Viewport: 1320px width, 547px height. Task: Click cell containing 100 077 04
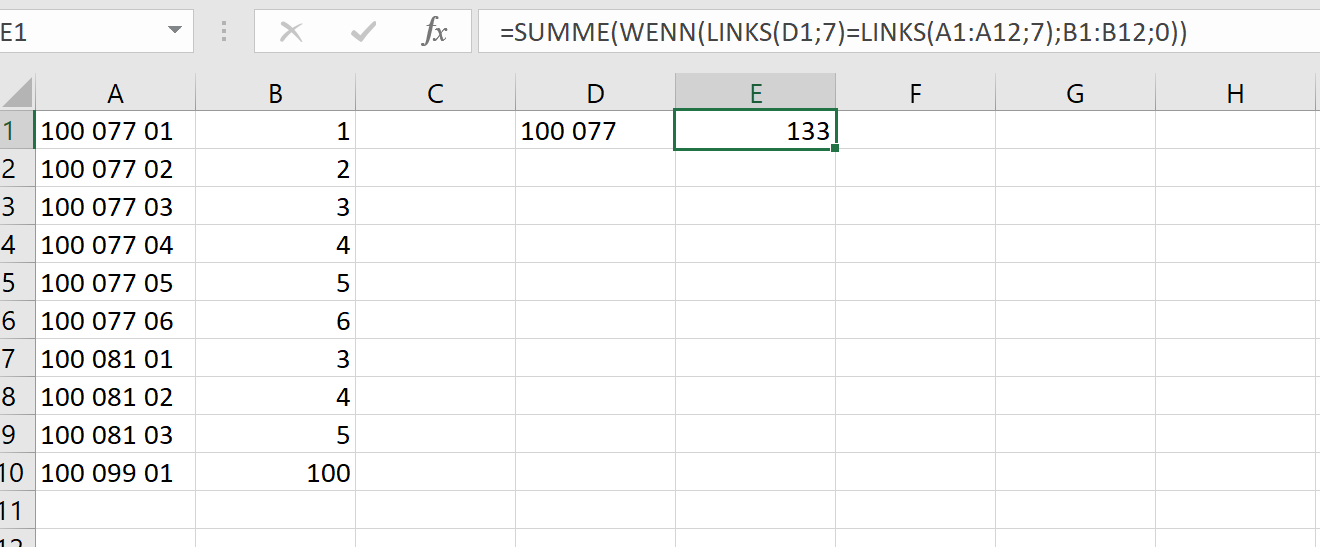tap(116, 245)
